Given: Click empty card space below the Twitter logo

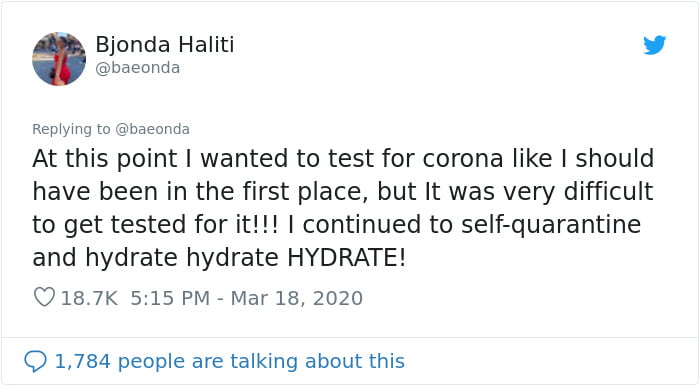Looking at the screenshot, I should tap(654, 103).
